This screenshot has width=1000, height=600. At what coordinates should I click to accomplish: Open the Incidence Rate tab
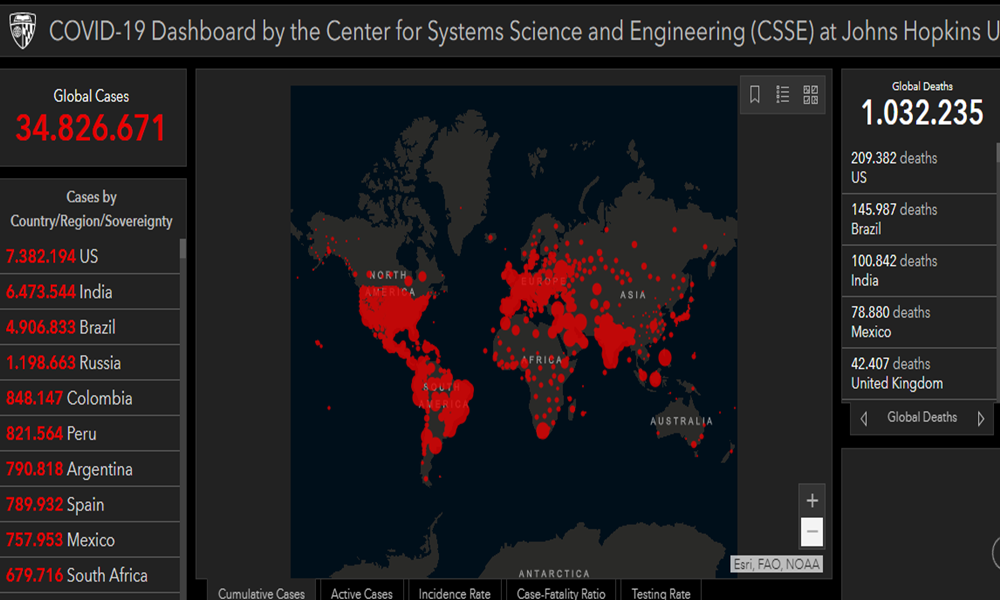pos(454,593)
